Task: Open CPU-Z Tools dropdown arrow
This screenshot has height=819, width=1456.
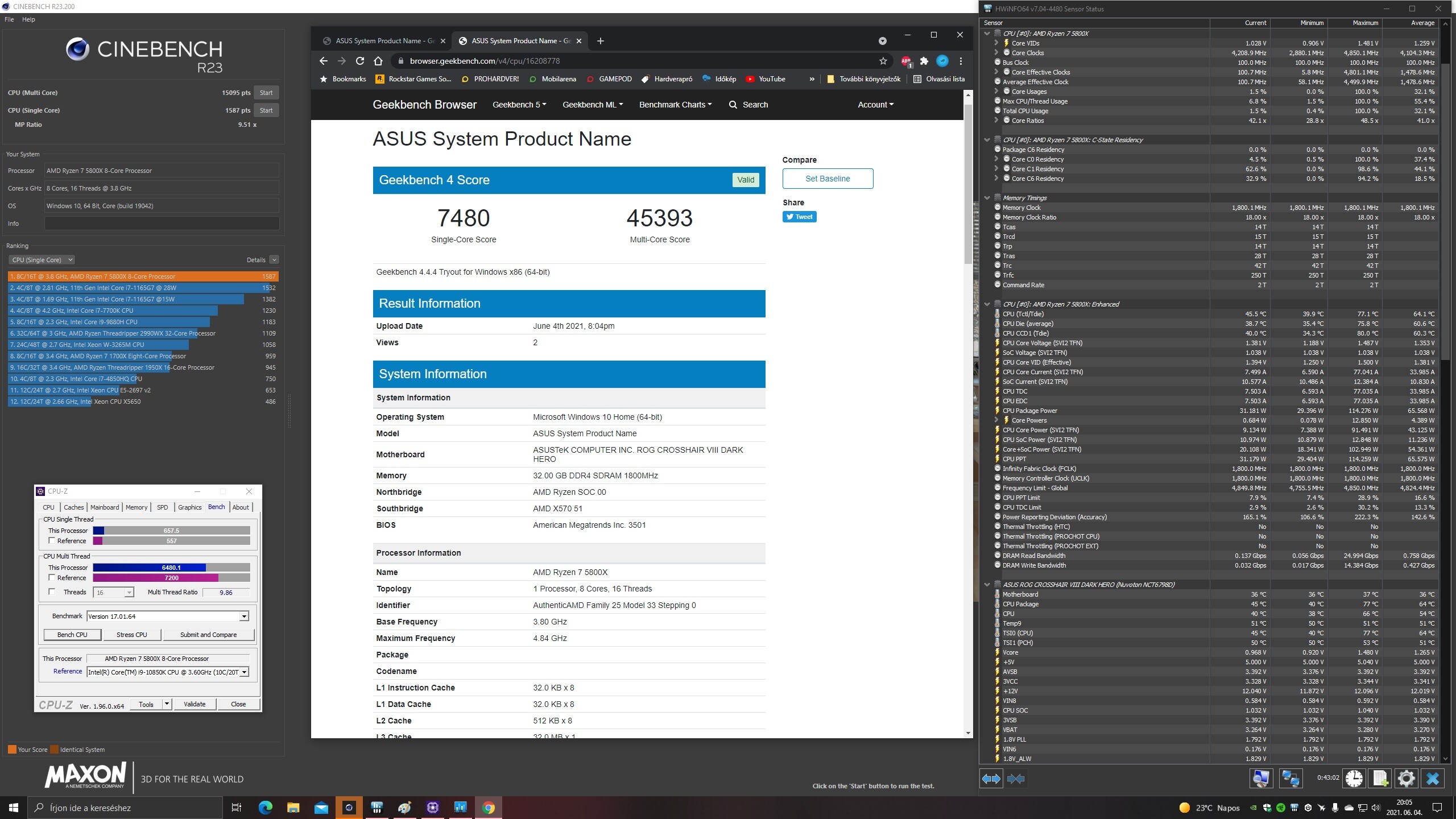Action: [x=167, y=704]
